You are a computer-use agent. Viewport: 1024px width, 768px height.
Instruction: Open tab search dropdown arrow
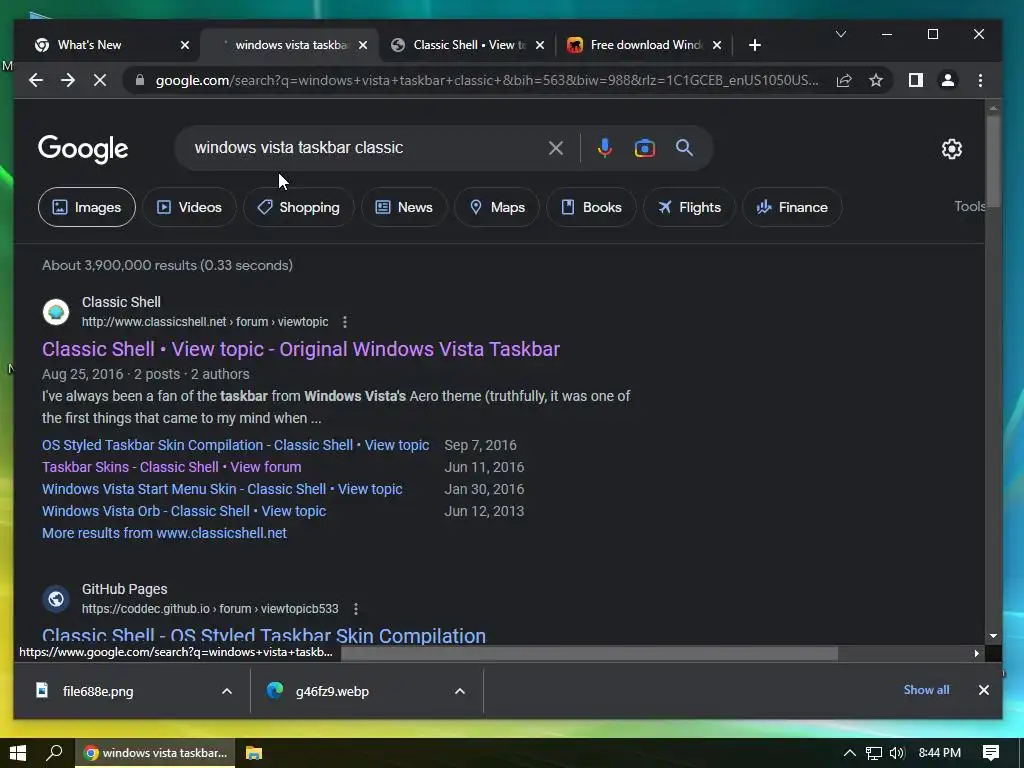(840, 34)
